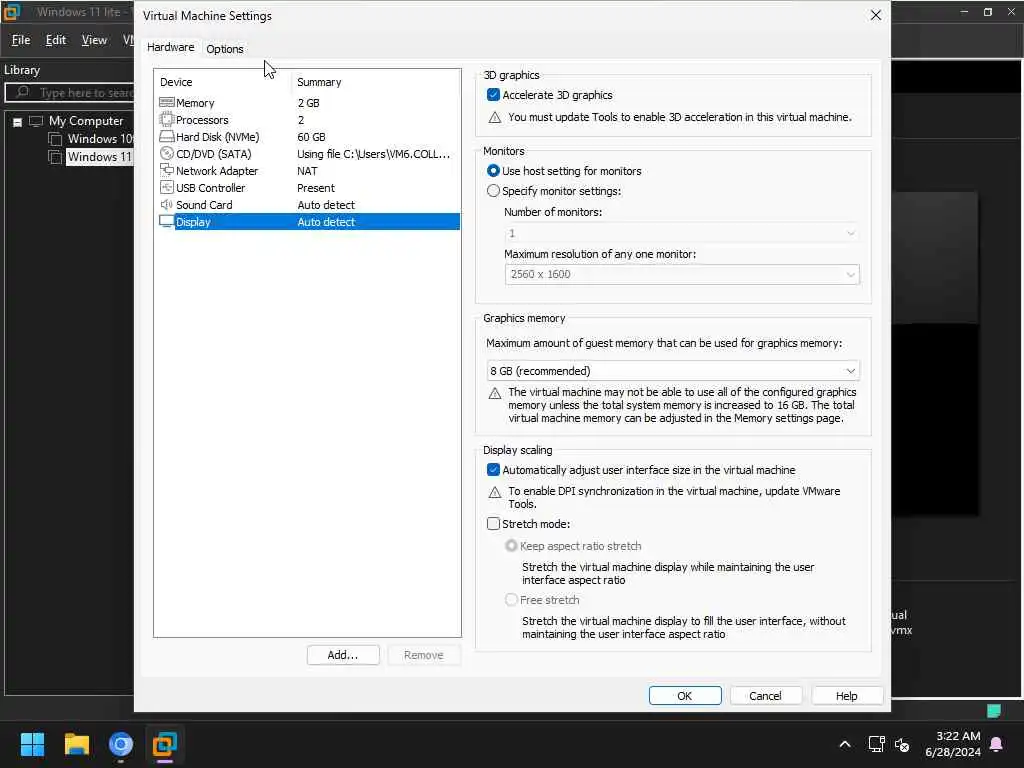Select the USB Controller Present summary value
The height and width of the screenshot is (768, 1024).
tap(316, 187)
